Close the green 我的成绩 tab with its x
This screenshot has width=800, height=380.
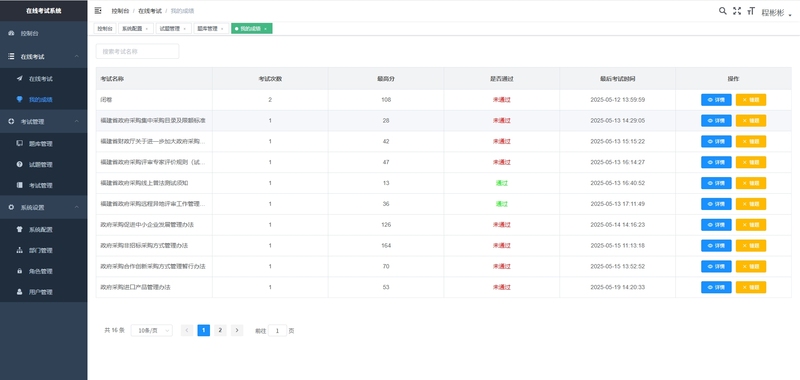tap(266, 29)
